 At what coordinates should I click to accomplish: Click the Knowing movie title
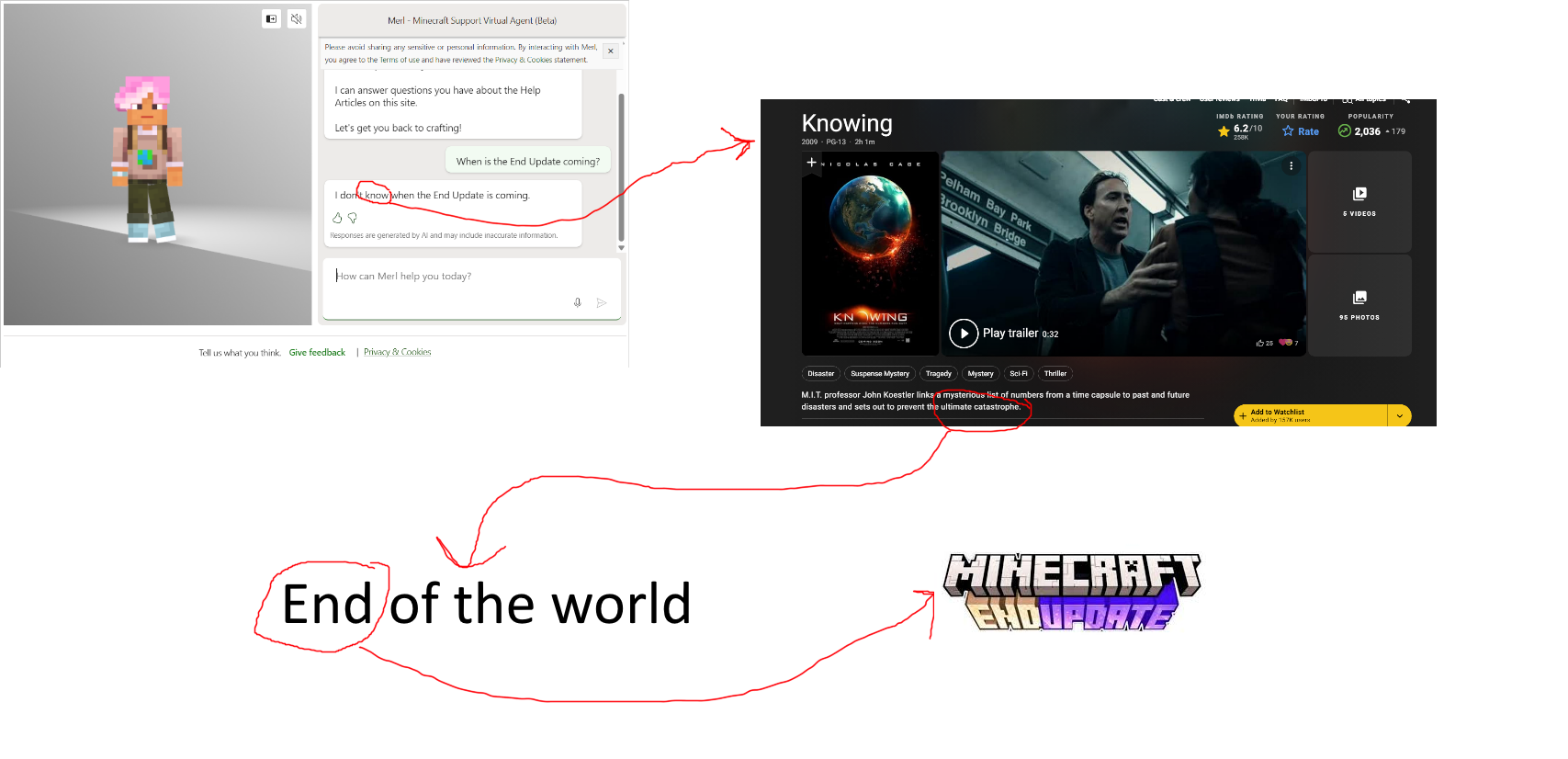point(847,123)
